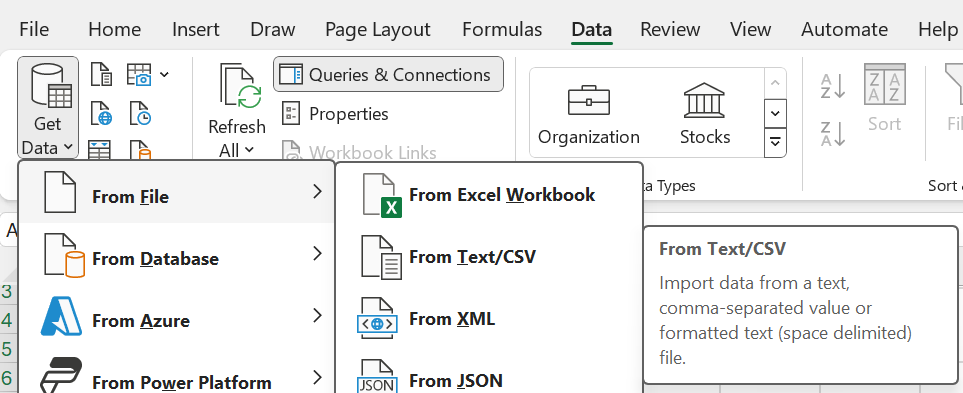Select the Stocks data type

[704, 114]
